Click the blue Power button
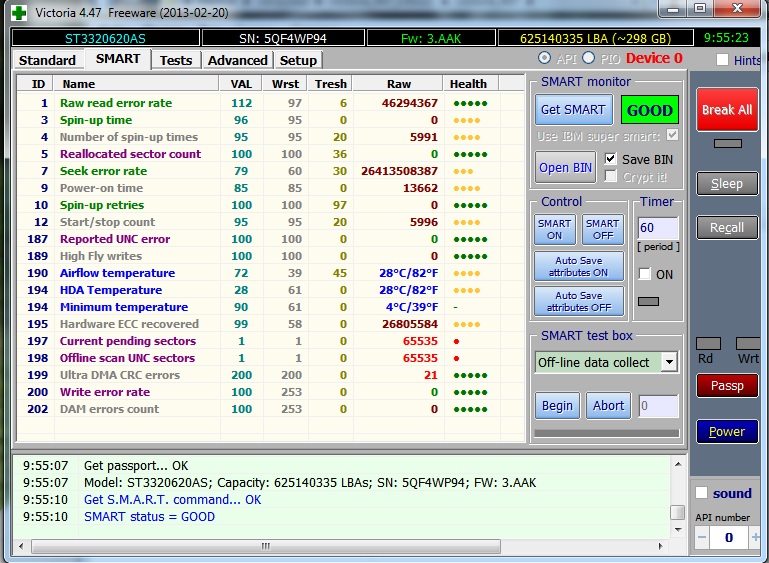 727,432
